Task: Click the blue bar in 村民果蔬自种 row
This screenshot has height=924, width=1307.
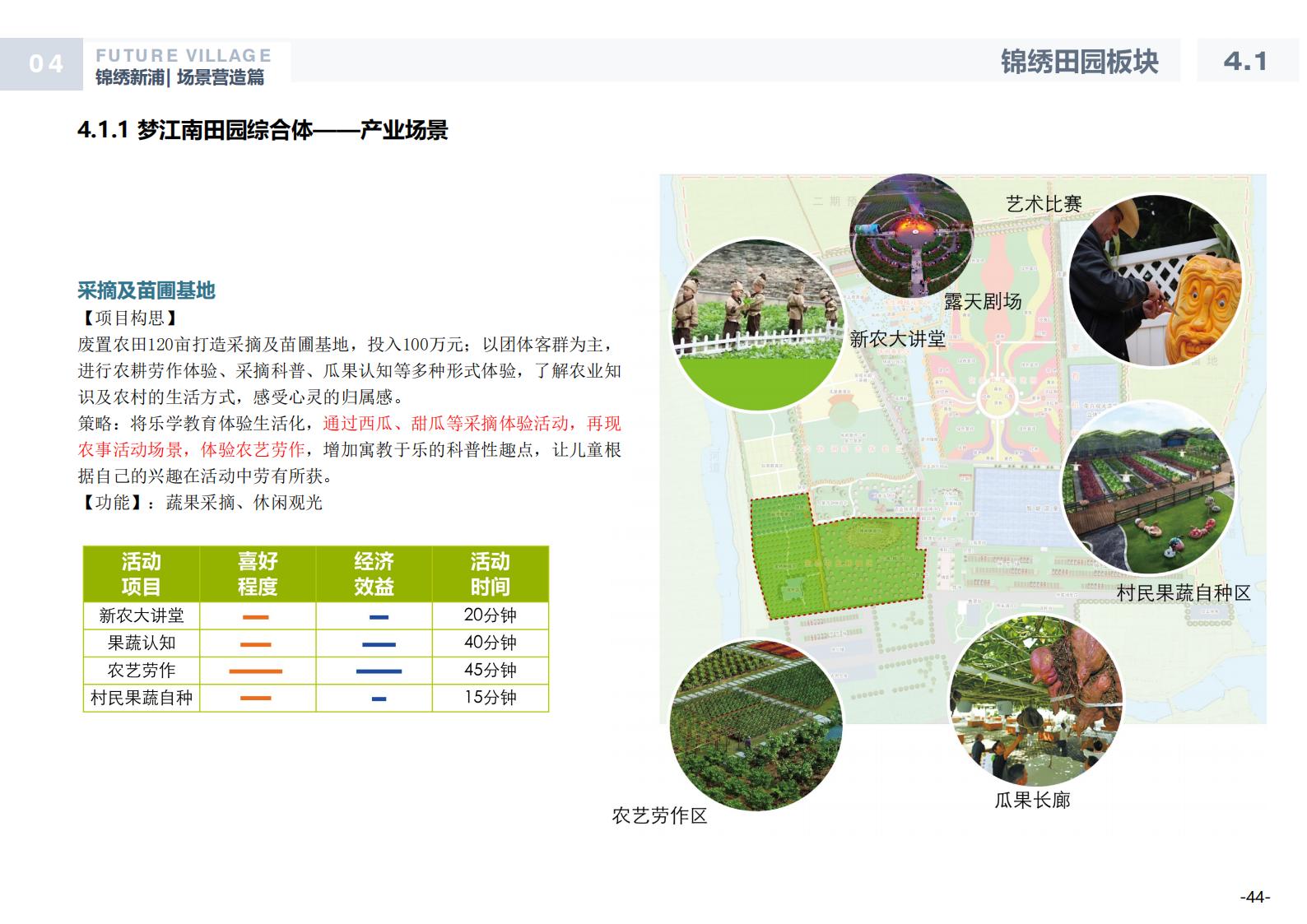Action: (379, 699)
